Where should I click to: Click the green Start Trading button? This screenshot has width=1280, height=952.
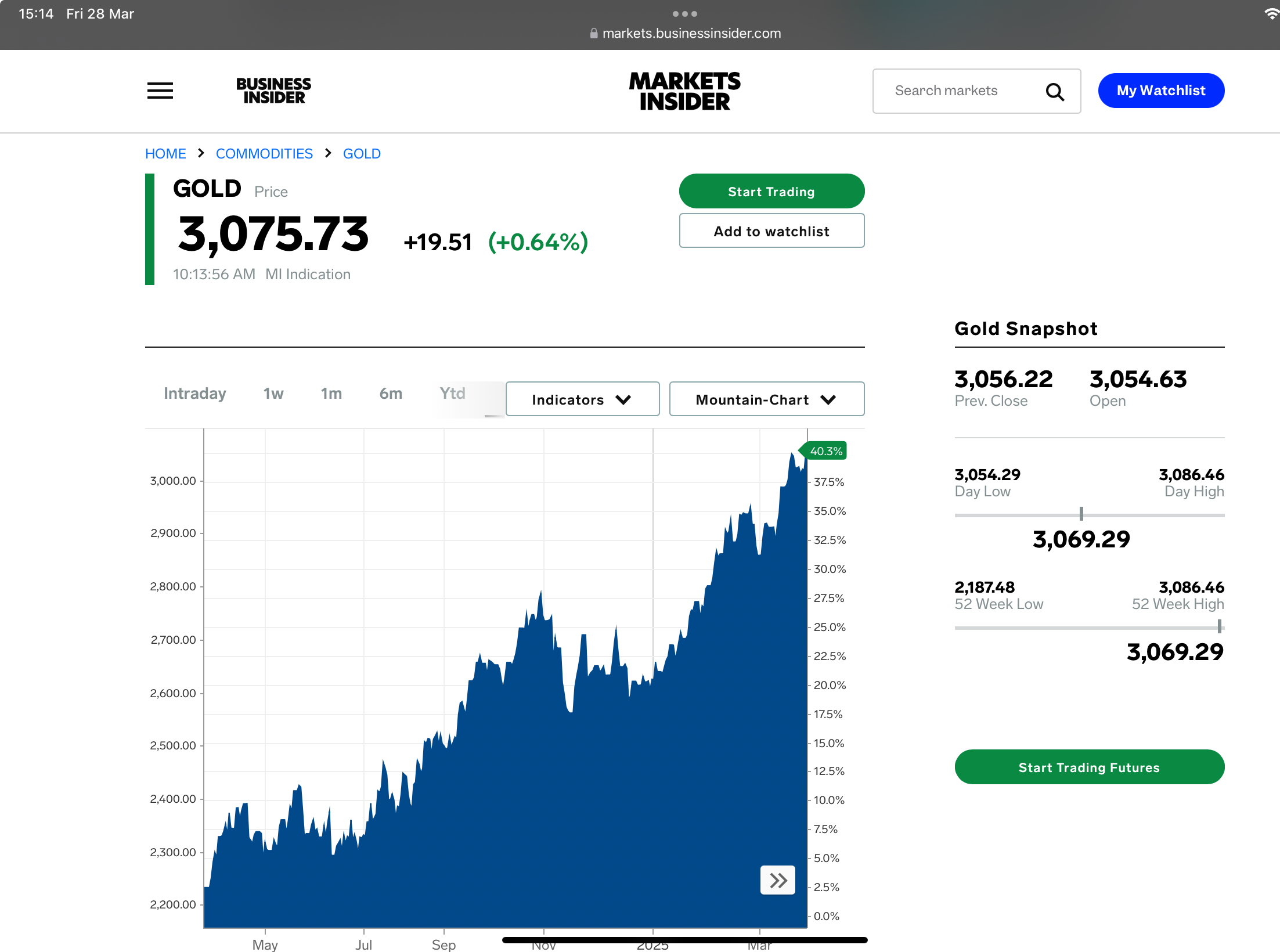coord(771,191)
